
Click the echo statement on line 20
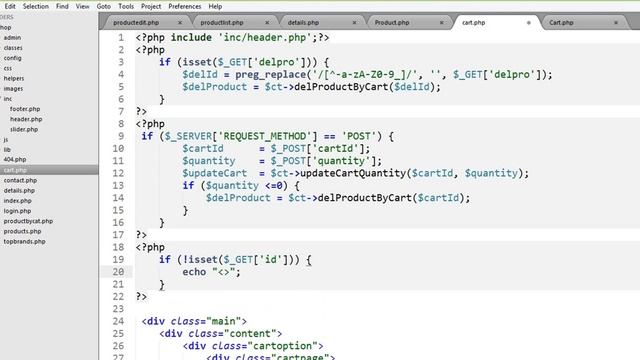click(x=211, y=272)
